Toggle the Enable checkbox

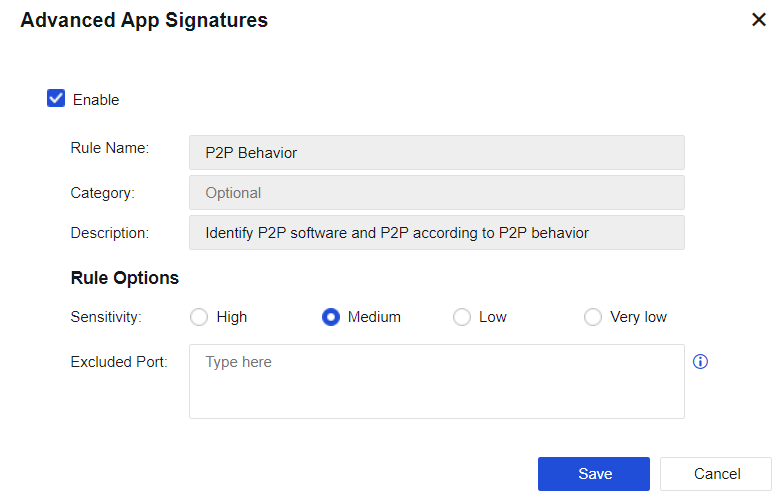[56, 99]
